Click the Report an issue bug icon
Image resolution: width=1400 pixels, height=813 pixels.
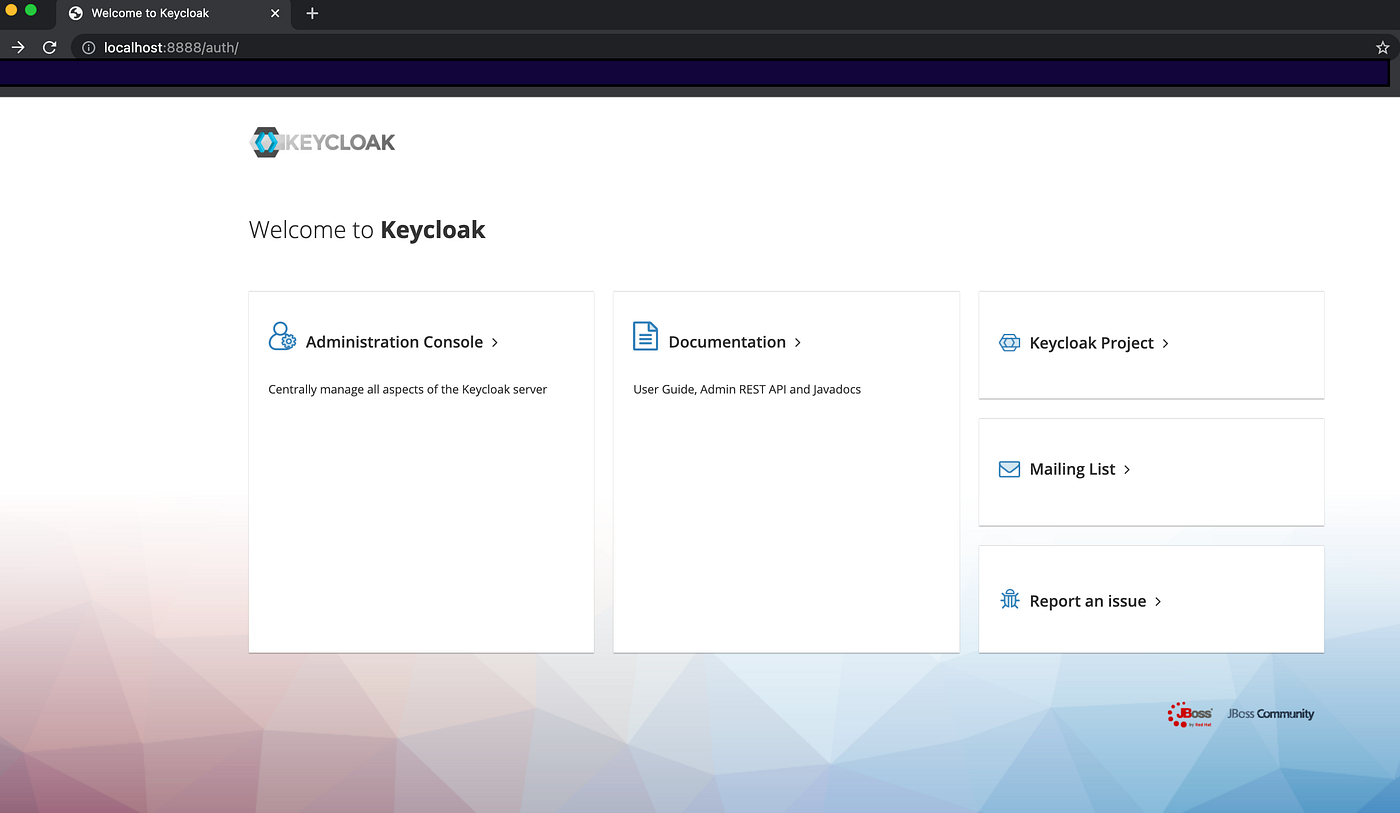(x=1009, y=599)
